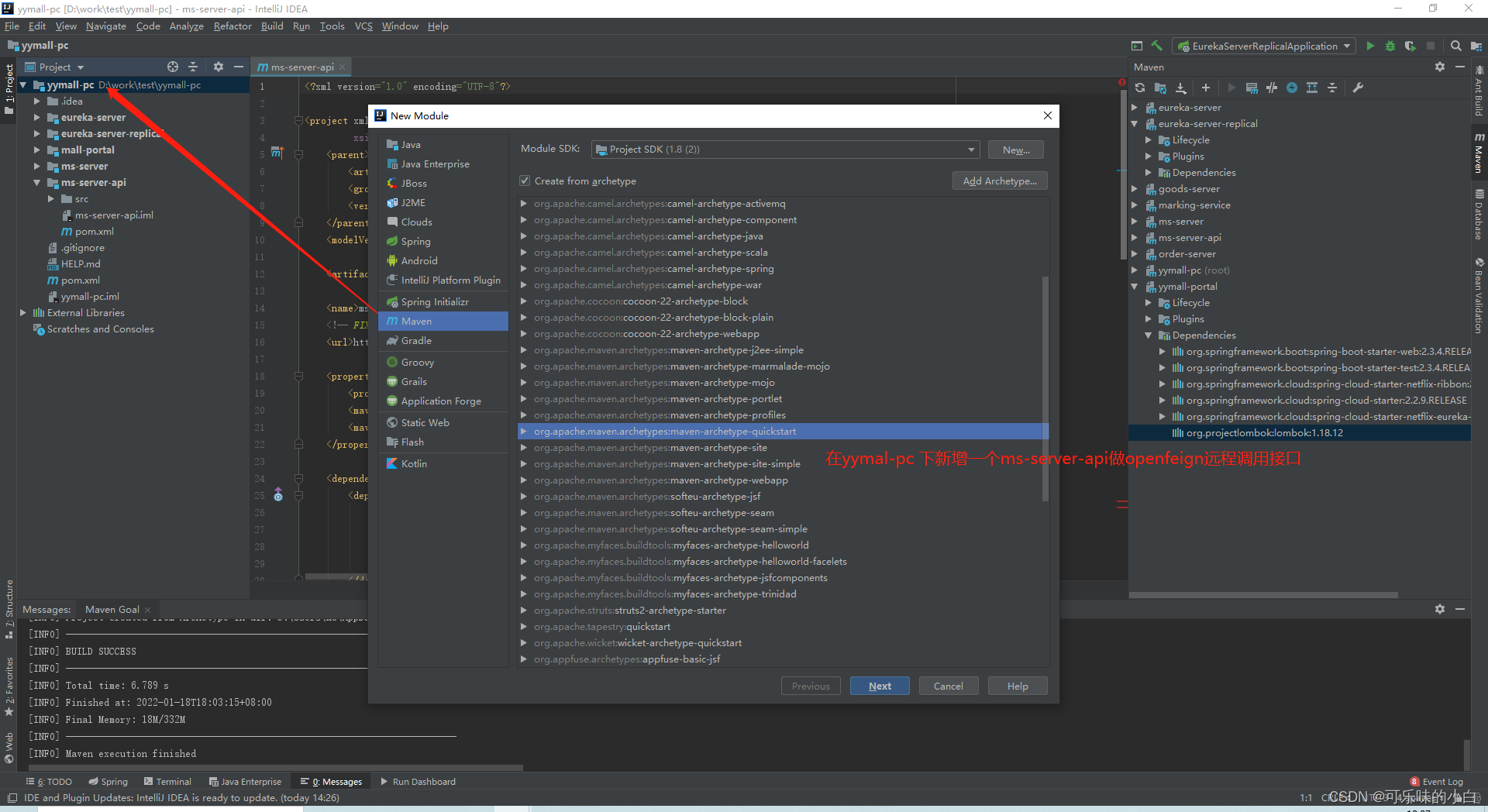
Task: Hide the Maven tool window
Action: point(1460,67)
